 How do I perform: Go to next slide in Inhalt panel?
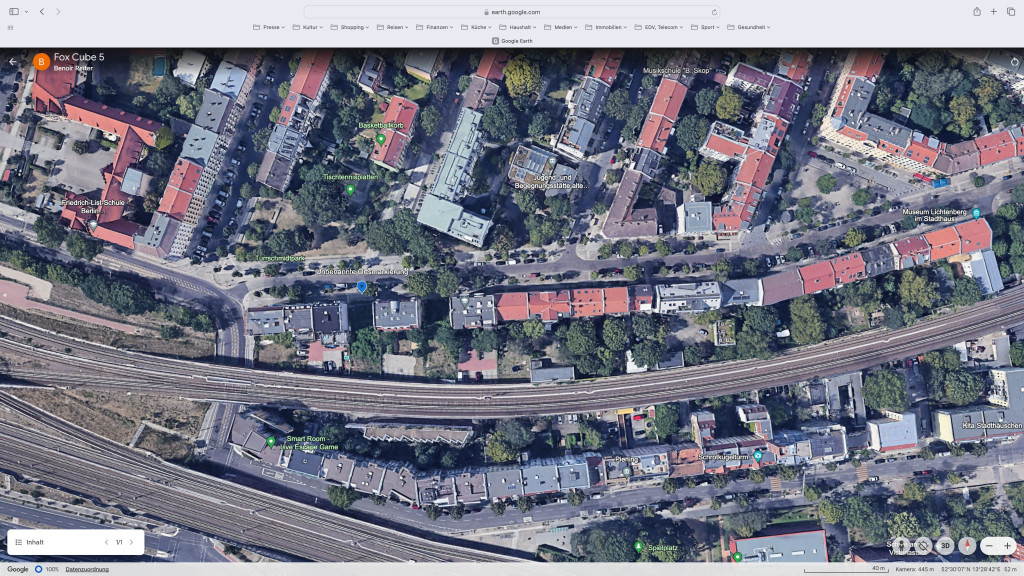pos(131,542)
